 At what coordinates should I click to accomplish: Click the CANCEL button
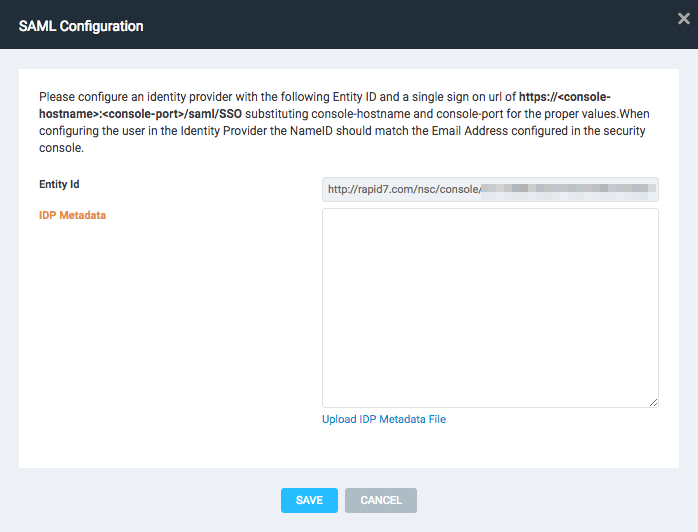point(381,500)
